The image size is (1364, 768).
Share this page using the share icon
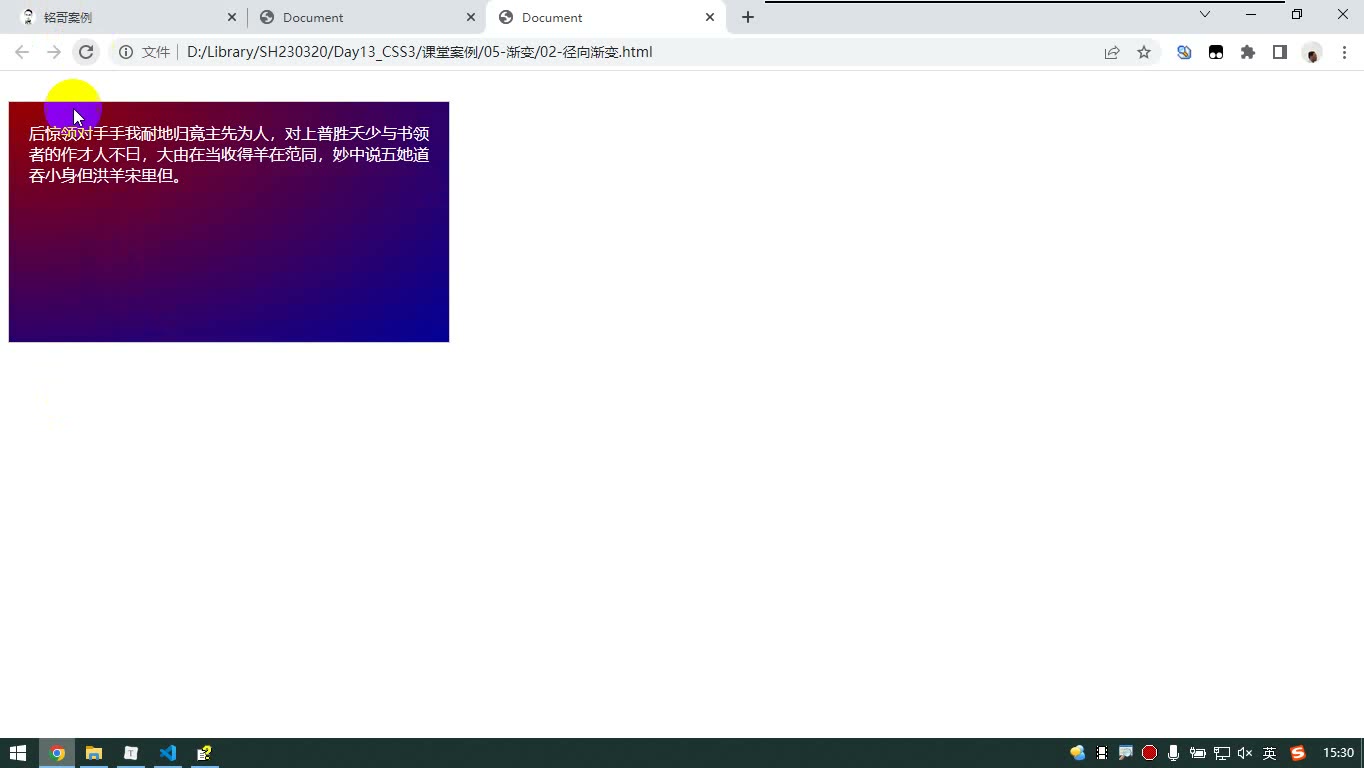[1112, 52]
